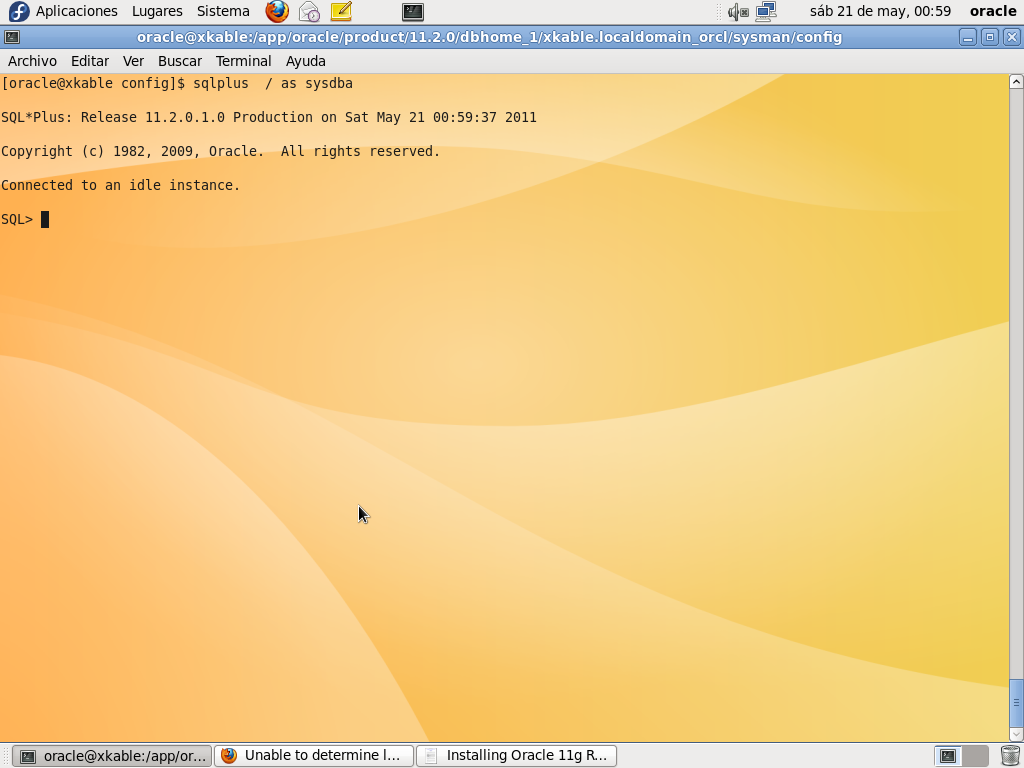Close the terminal window

coord(1012,37)
